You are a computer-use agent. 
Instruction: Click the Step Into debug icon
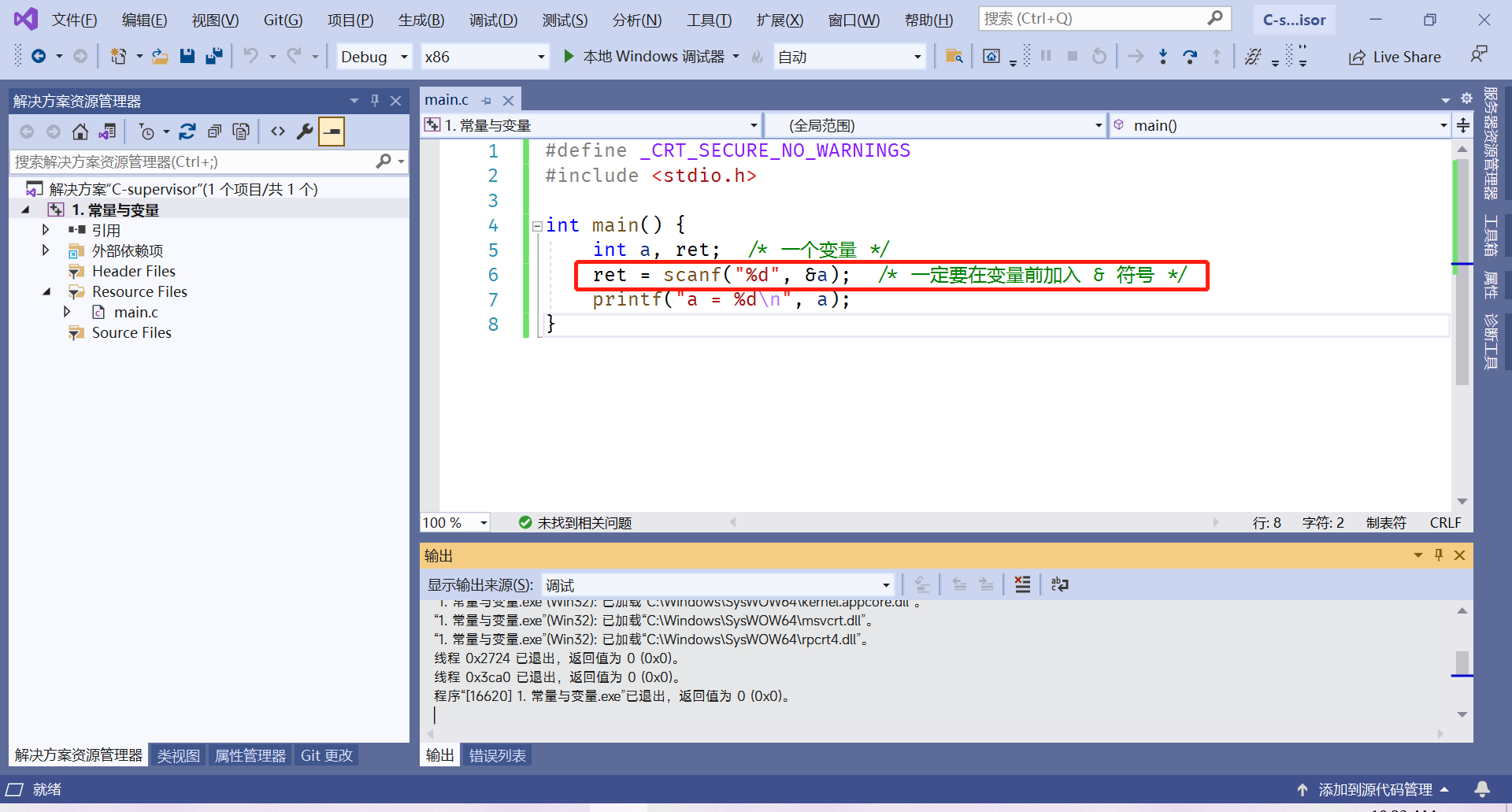click(1163, 56)
